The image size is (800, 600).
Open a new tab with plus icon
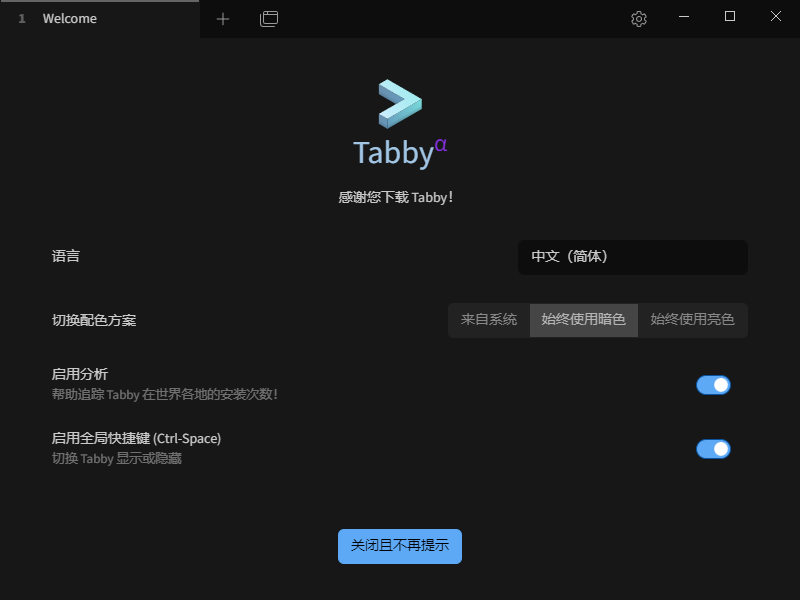click(222, 19)
